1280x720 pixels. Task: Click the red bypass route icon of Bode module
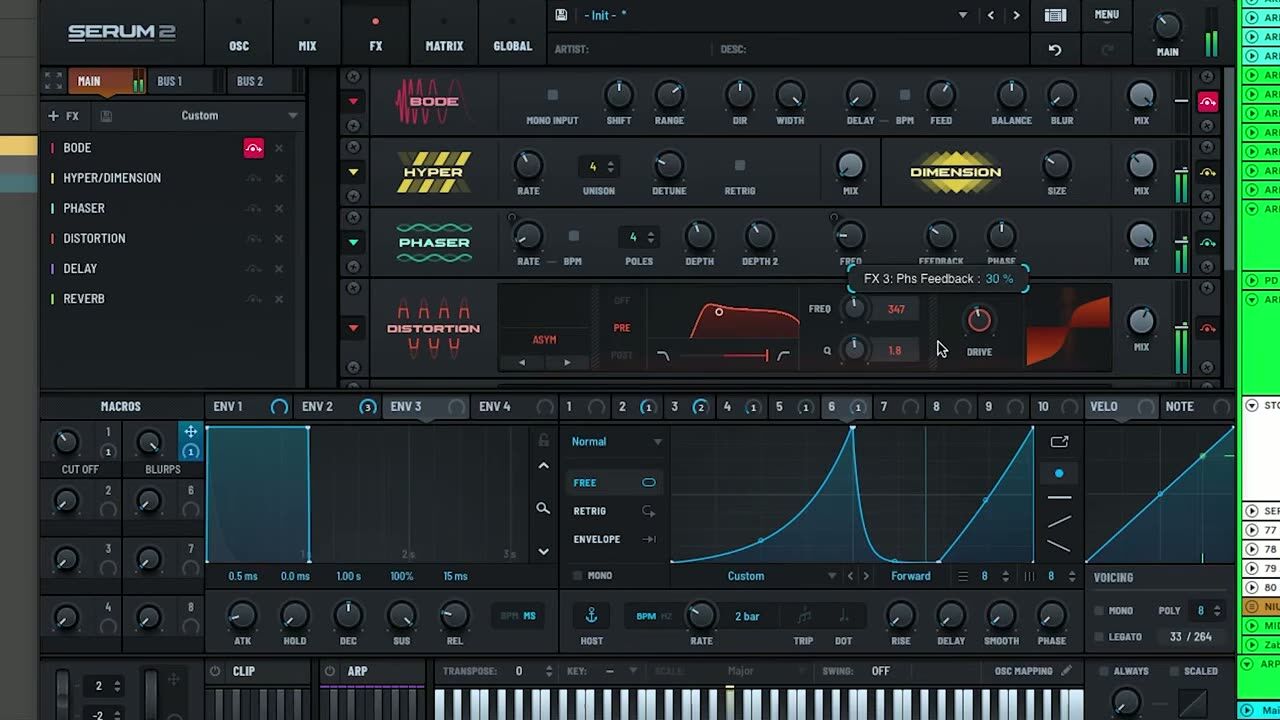1208,101
